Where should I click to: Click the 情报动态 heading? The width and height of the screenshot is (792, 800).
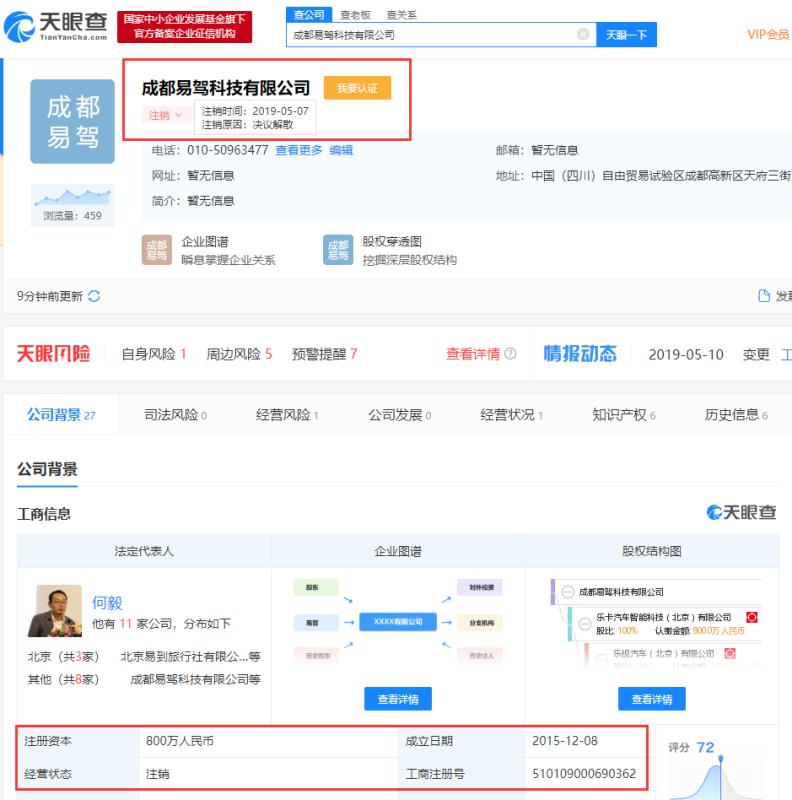580,354
